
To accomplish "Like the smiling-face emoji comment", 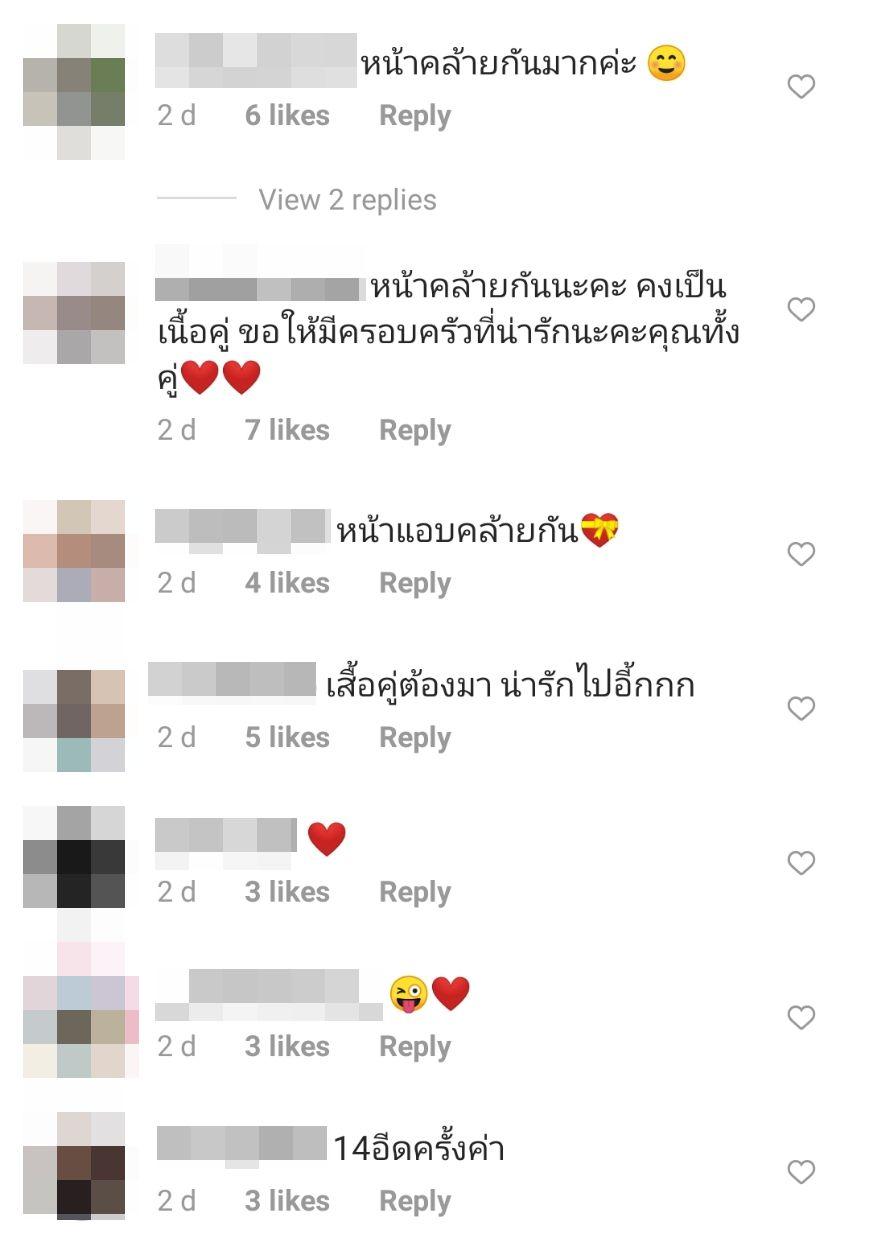I will coord(801,88).
